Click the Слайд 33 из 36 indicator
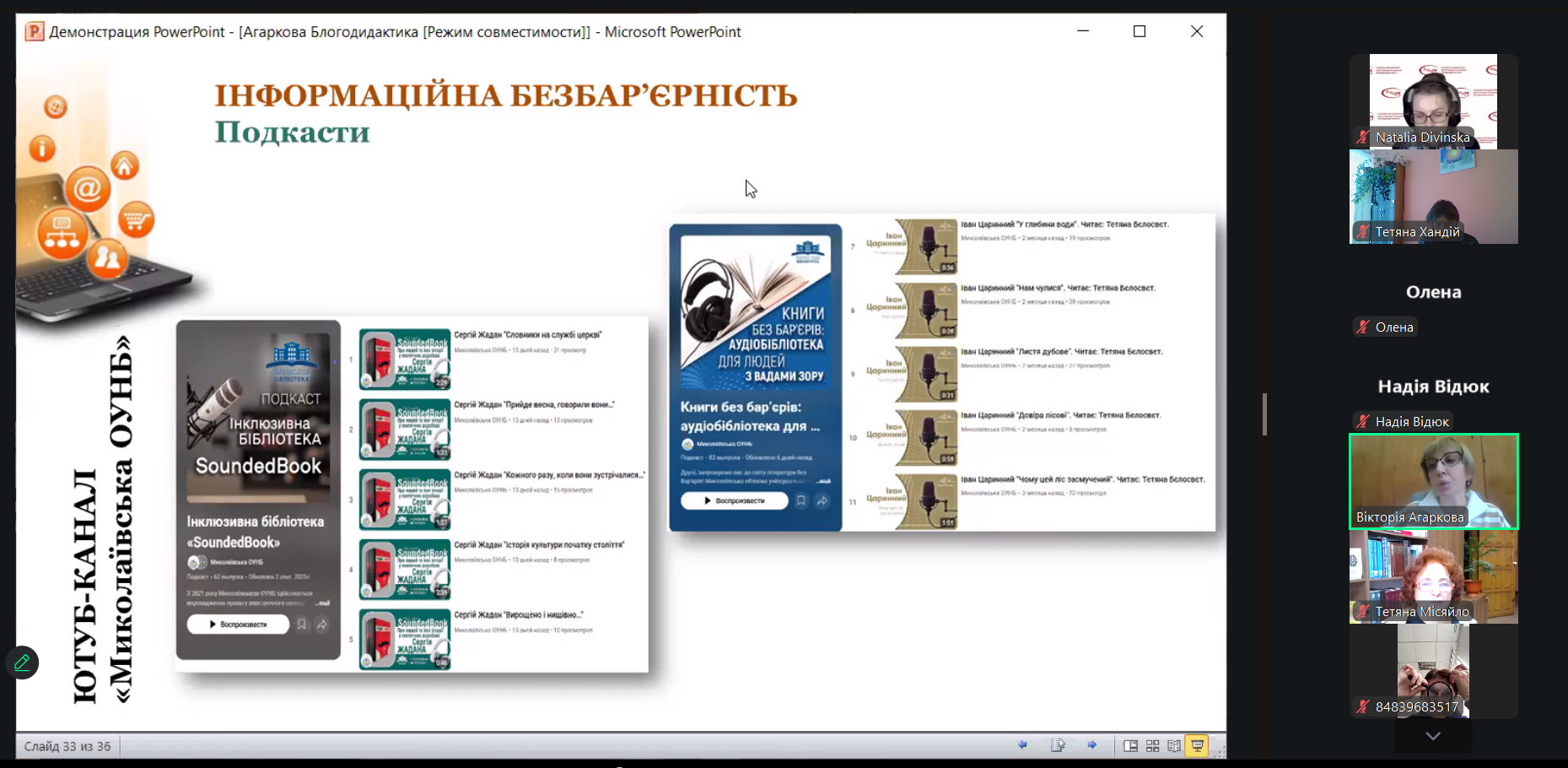Screen dimensions: 1568x768 67,747
